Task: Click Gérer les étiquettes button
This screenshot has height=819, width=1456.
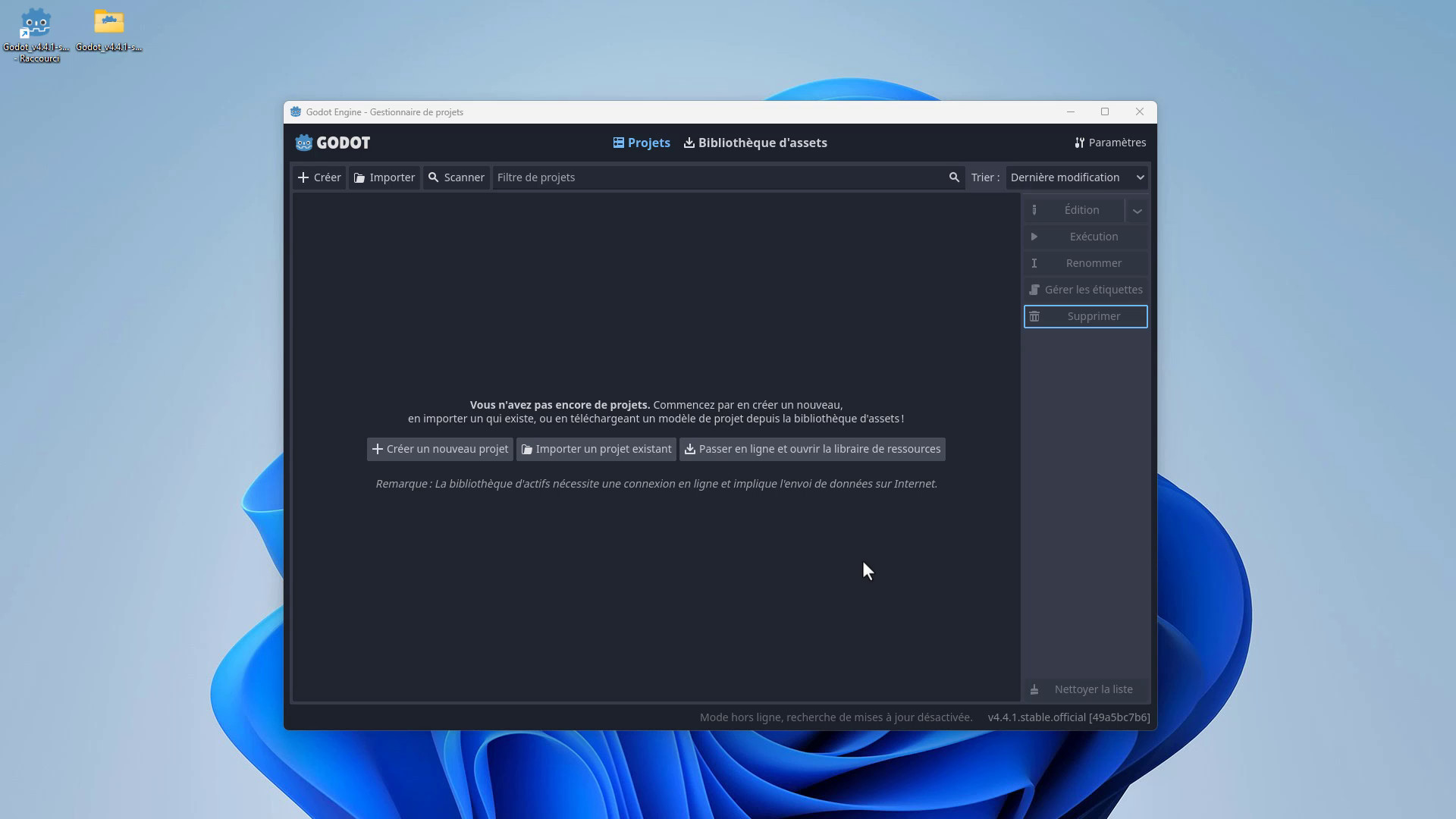Action: (1086, 290)
